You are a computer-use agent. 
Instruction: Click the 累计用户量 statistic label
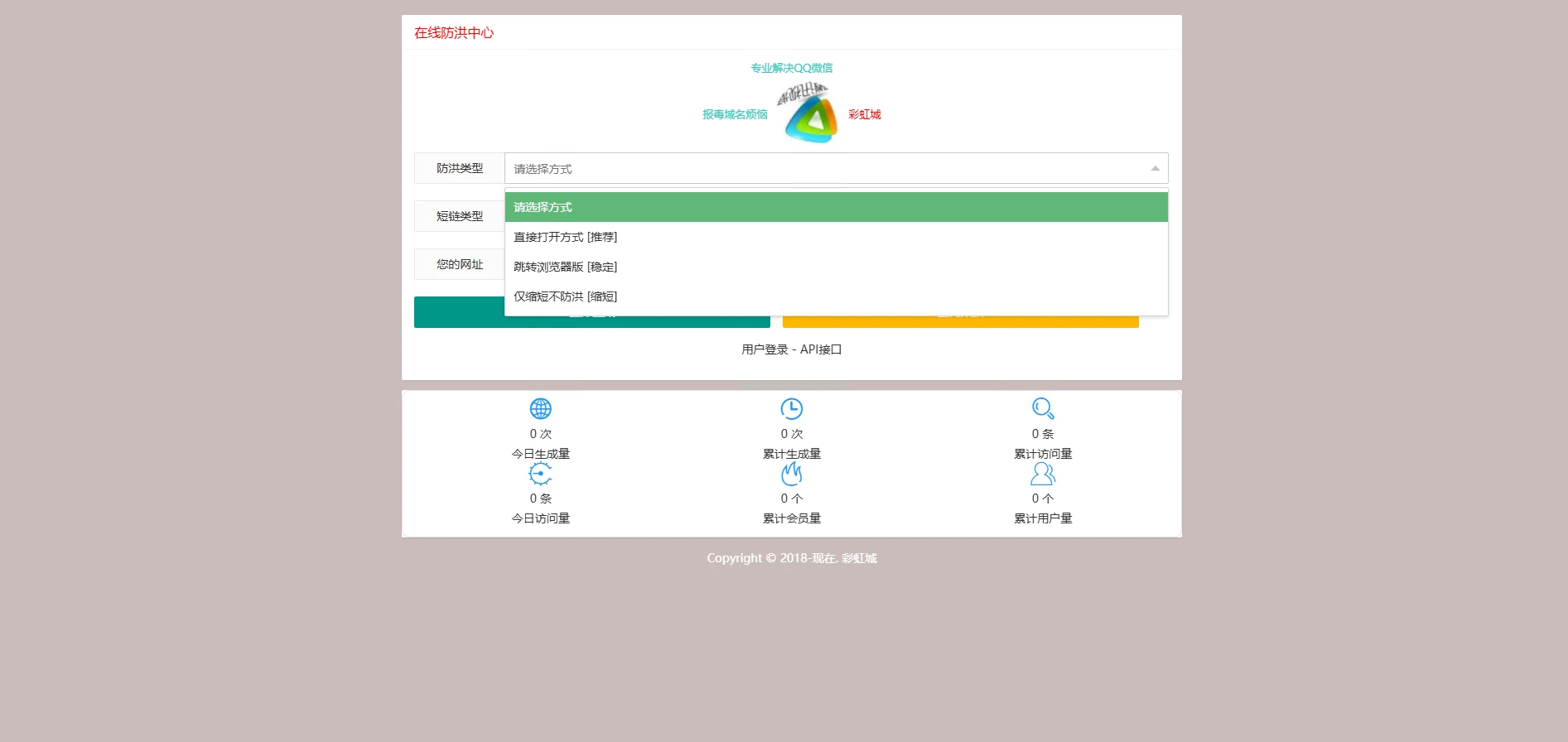pos(1043,518)
